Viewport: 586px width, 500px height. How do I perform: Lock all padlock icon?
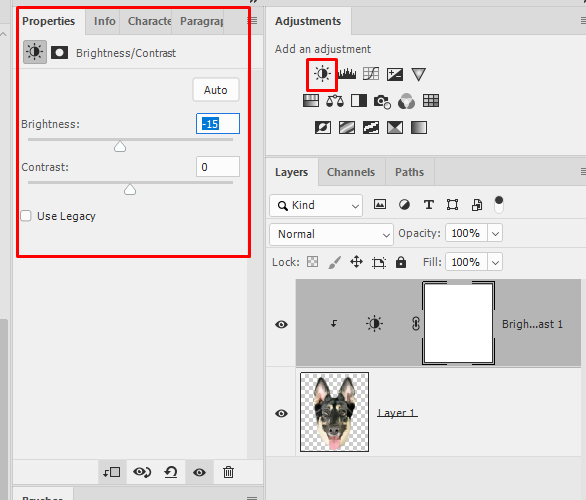(401, 262)
